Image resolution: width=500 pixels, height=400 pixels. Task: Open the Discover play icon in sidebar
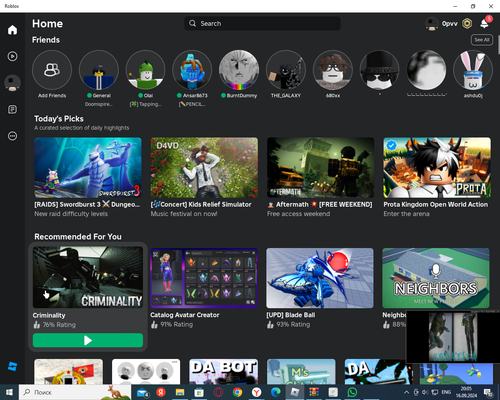pos(12,56)
